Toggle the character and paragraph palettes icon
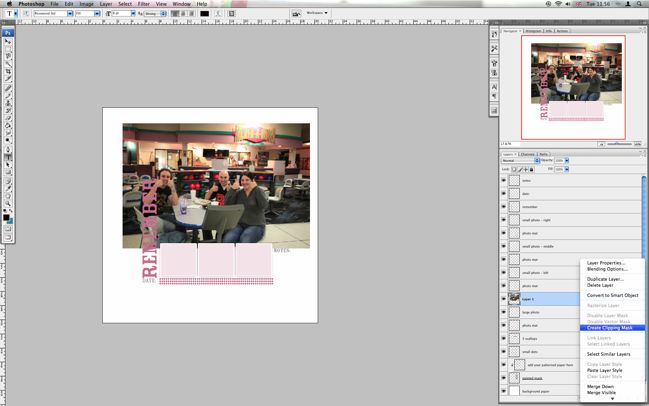649x406 pixels. pyautogui.click(x=231, y=14)
